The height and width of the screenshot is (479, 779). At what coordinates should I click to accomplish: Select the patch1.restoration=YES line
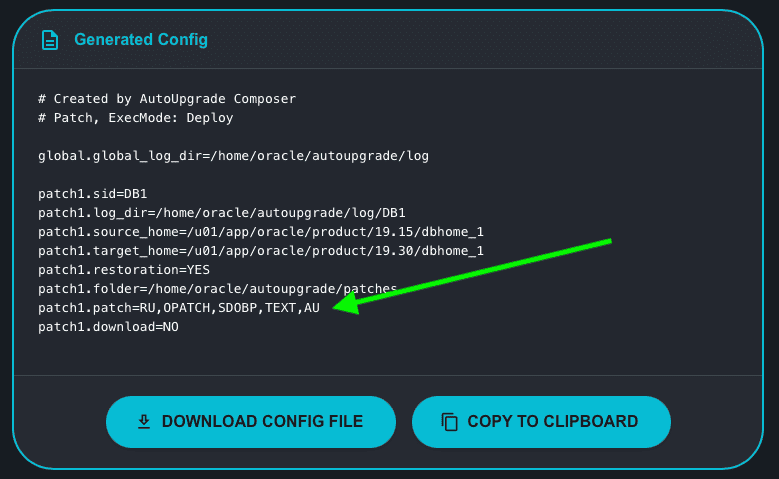124,270
